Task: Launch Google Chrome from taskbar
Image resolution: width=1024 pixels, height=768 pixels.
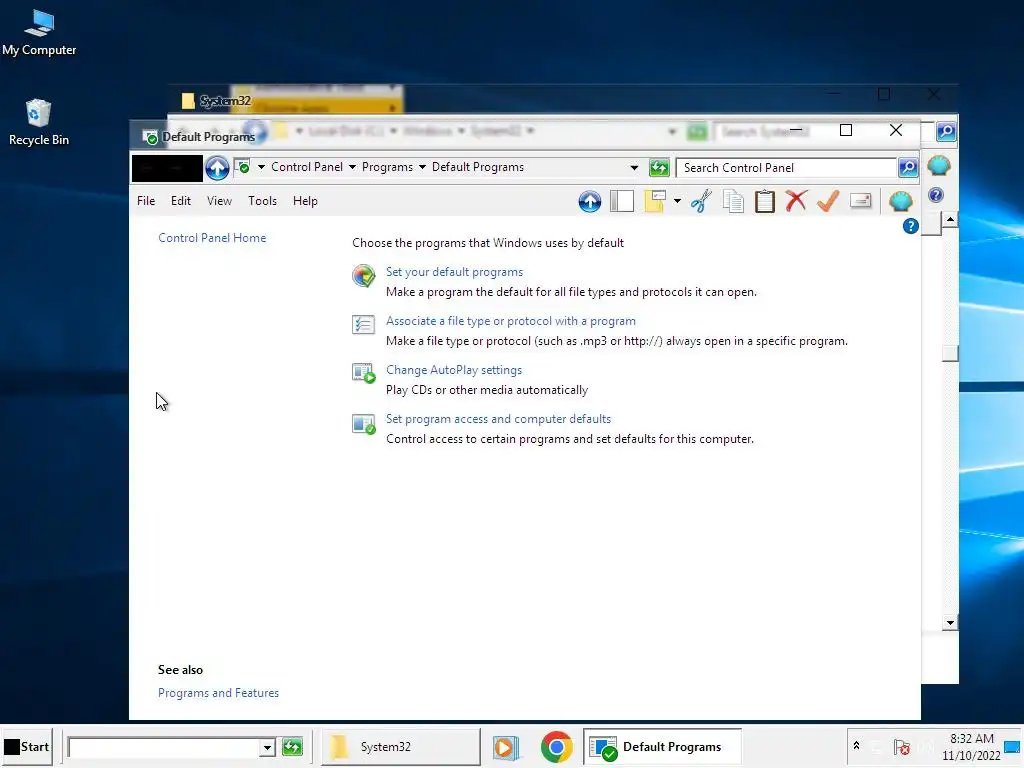Action: click(556, 747)
